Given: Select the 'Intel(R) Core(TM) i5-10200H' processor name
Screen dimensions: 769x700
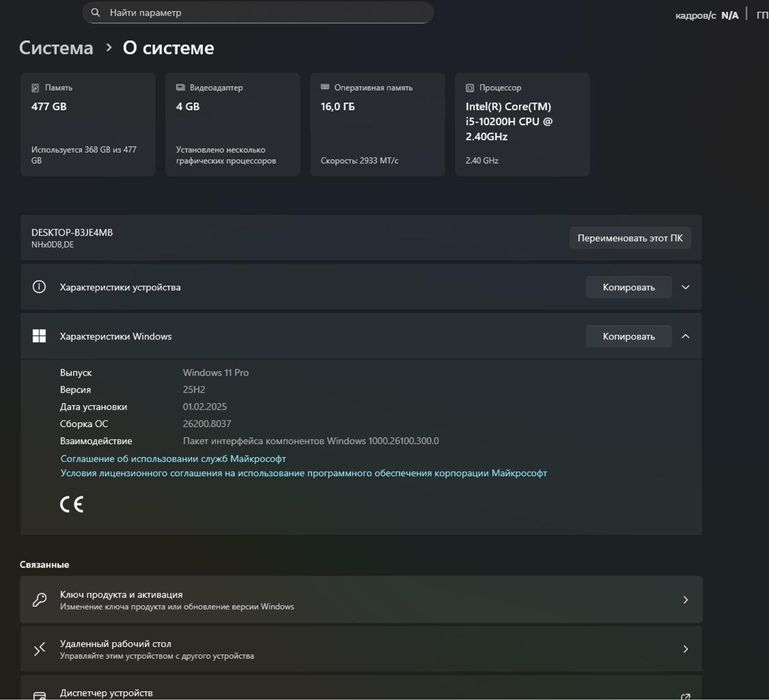Looking at the screenshot, I should [x=509, y=121].
